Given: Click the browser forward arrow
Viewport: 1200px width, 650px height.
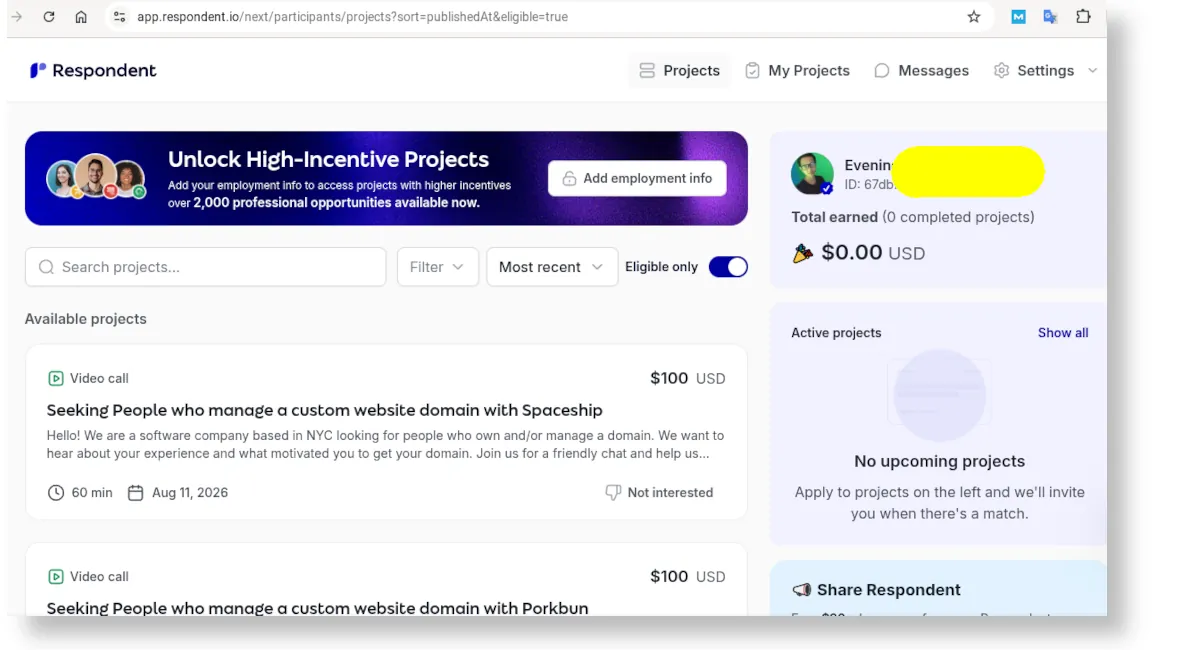Looking at the screenshot, I should tap(16, 17).
